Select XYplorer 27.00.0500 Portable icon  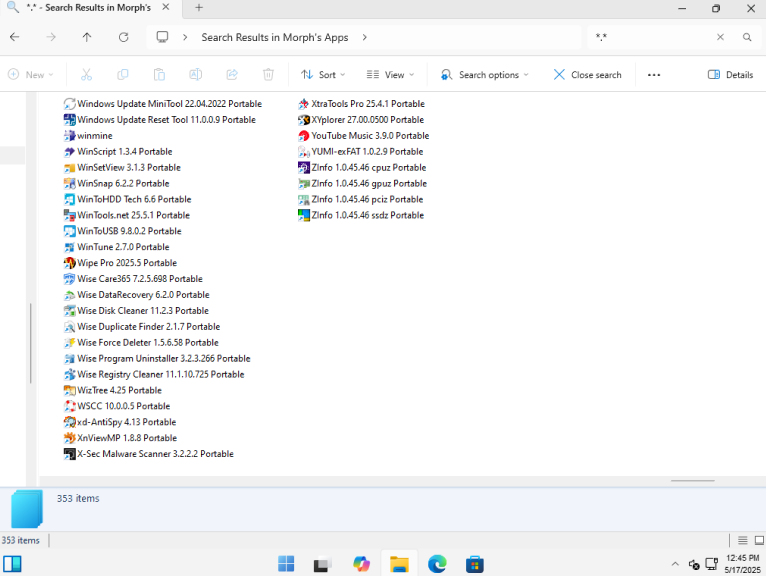point(304,120)
